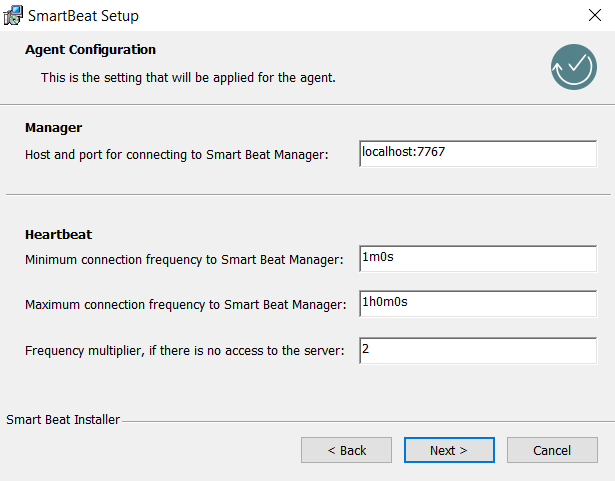Screen dimensions: 615x481
Task: Click the 'Maximum connection frequency' label
Action: [x=186, y=305]
